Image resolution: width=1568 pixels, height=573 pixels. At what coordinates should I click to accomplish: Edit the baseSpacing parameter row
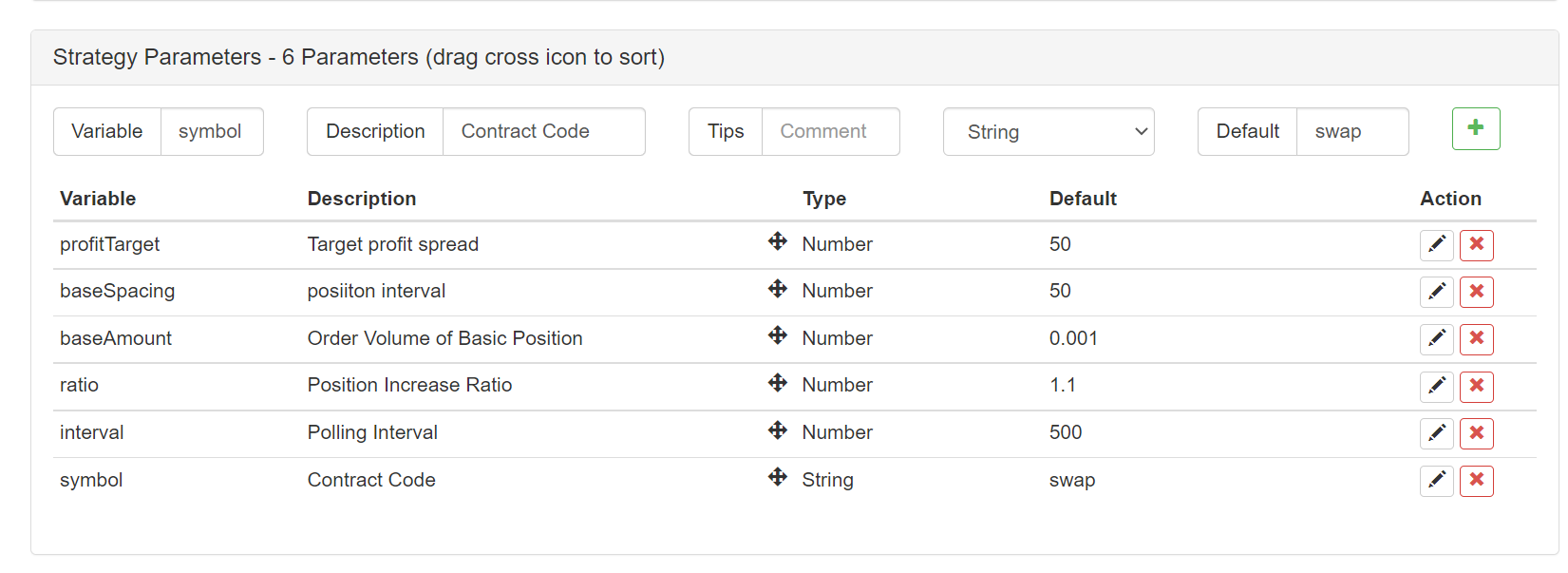1436,292
